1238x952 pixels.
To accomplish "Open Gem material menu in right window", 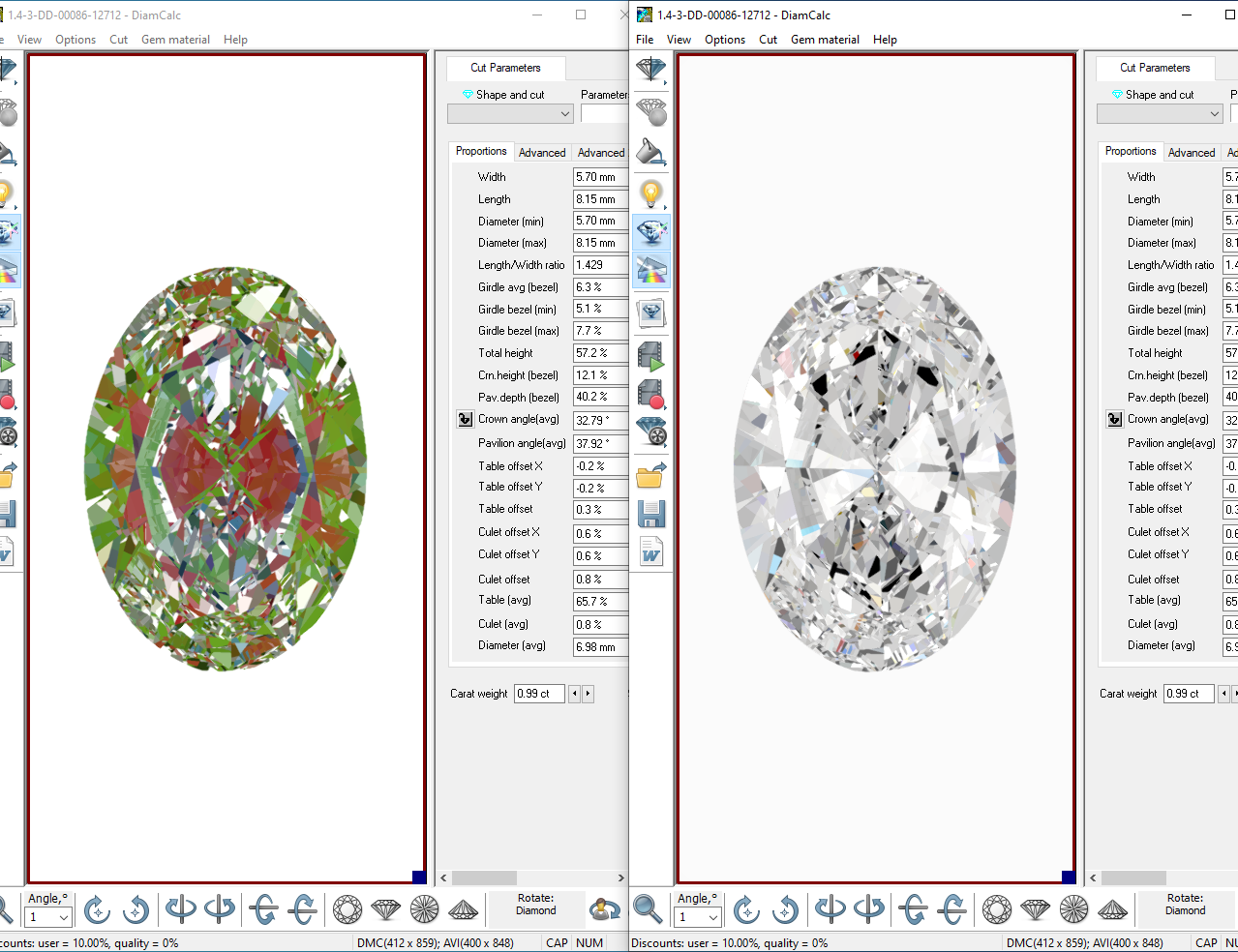I will [x=825, y=40].
